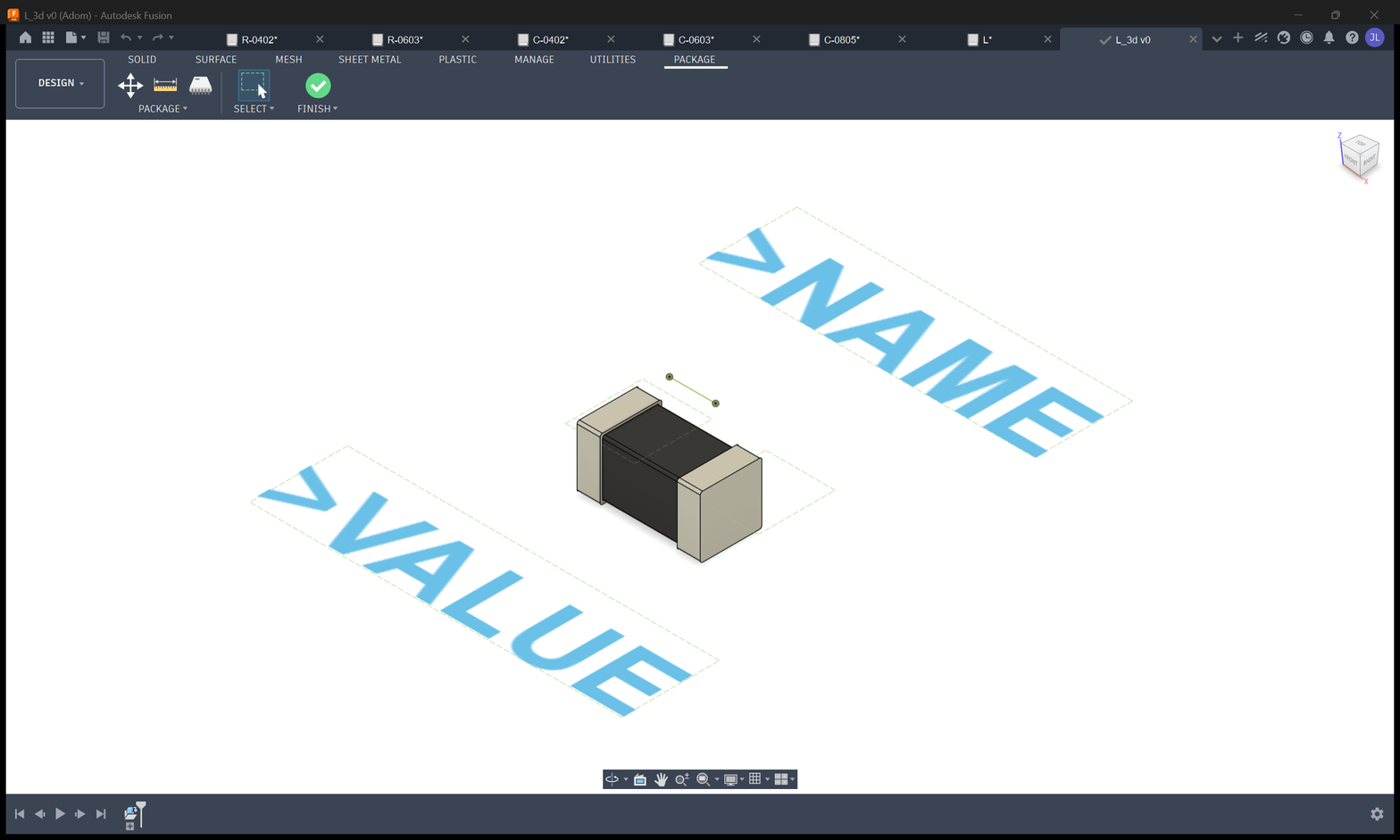The height and width of the screenshot is (840, 1400).
Task: Close the R-0603* tab
Action: [x=465, y=39]
